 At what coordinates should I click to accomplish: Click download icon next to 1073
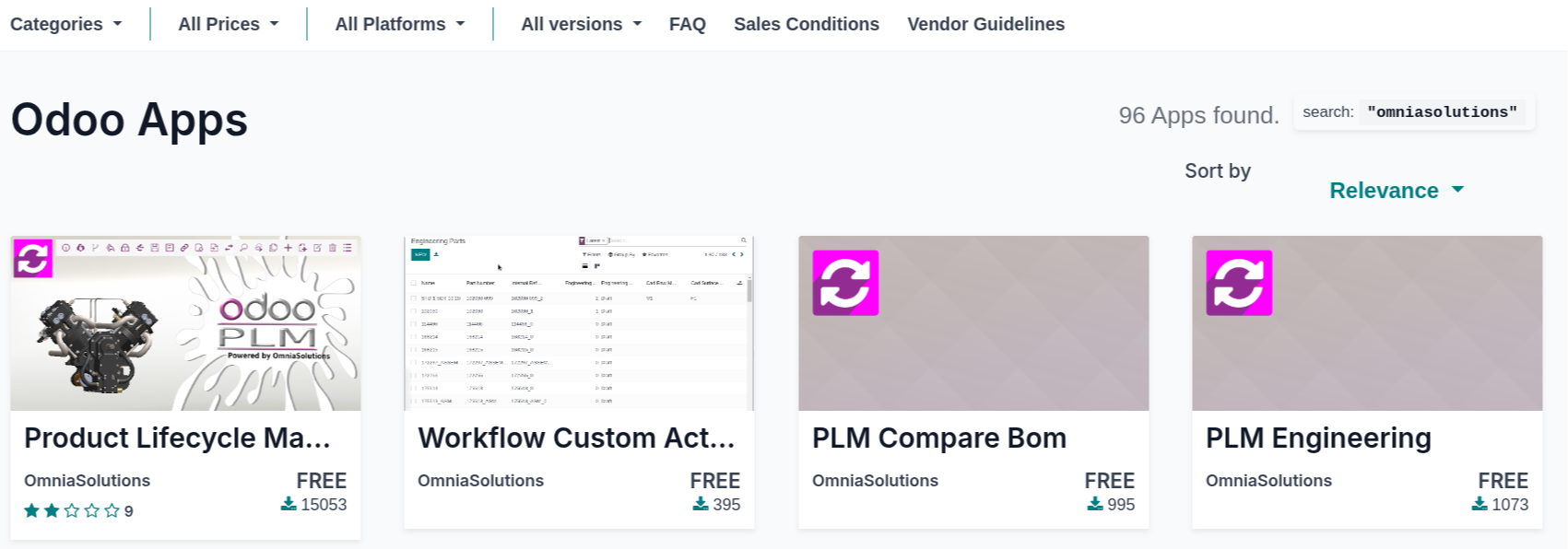click(1480, 504)
